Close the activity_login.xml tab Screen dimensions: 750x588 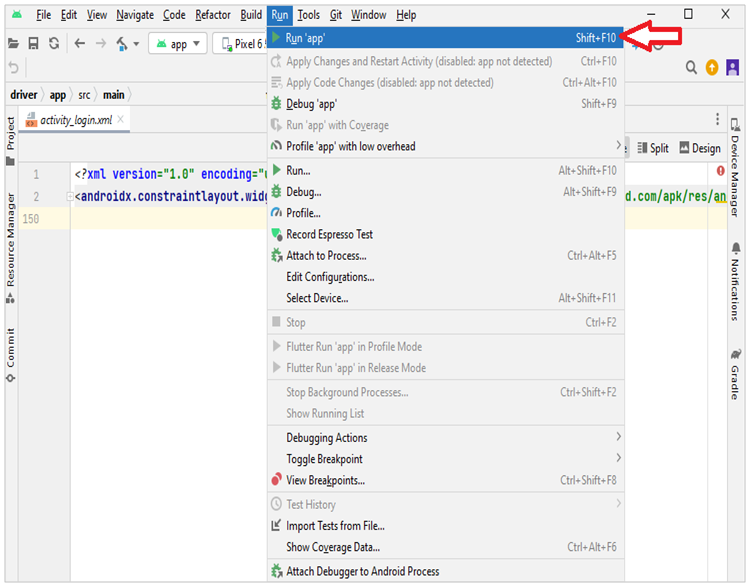click(121, 119)
